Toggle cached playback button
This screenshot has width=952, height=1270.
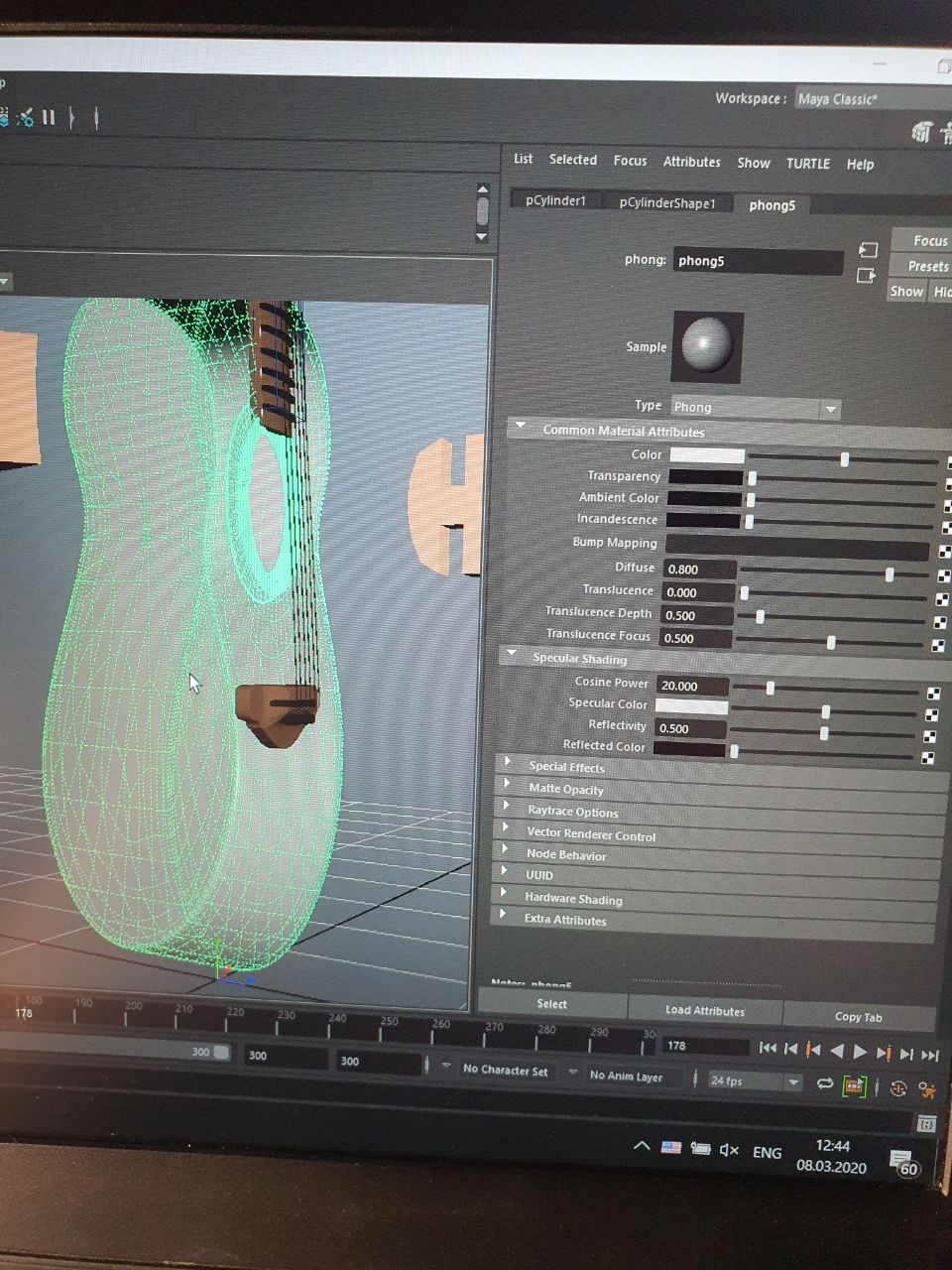pos(854,1086)
